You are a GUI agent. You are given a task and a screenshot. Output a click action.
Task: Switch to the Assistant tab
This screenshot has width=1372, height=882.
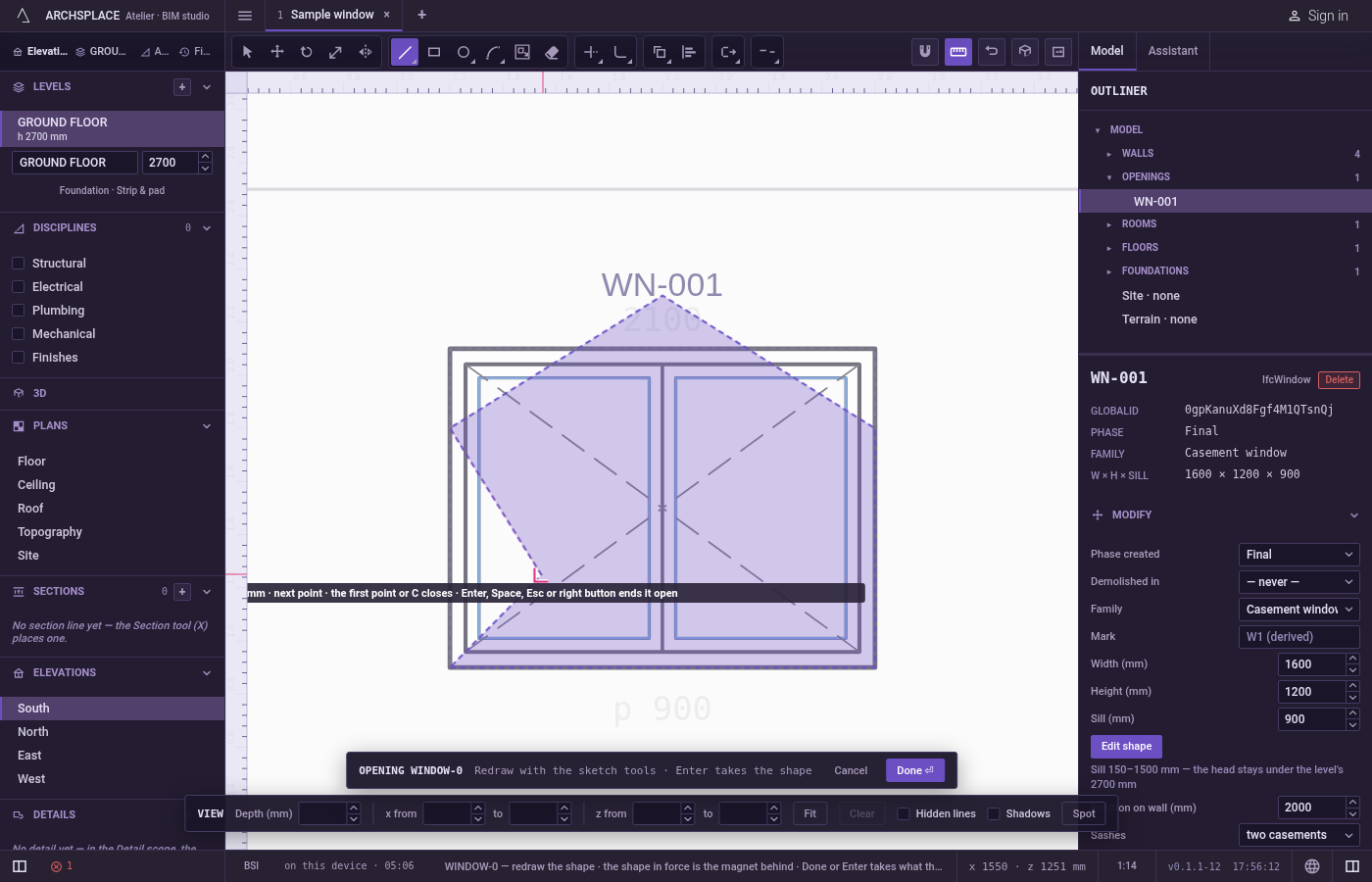click(1173, 51)
